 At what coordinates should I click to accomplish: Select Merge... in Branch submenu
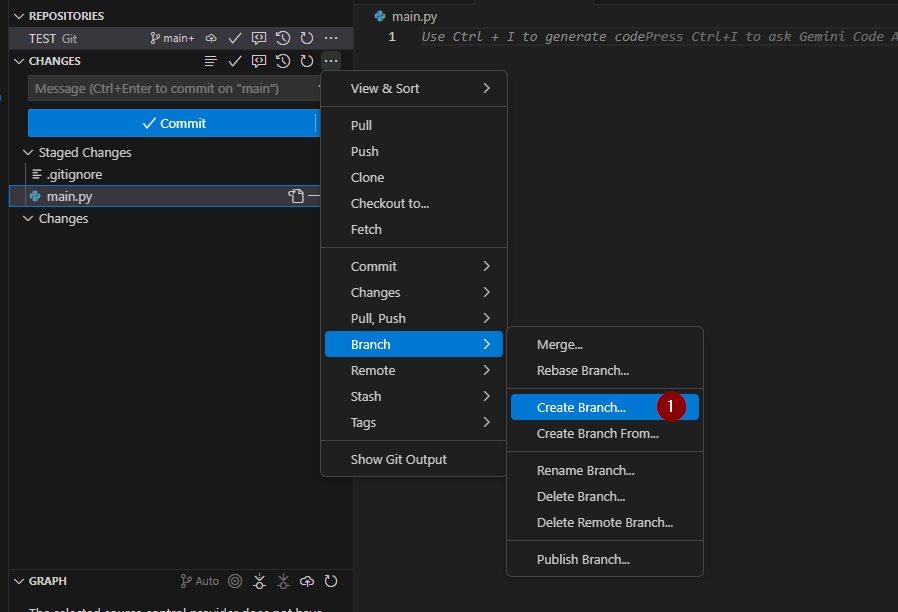[x=605, y=345]
